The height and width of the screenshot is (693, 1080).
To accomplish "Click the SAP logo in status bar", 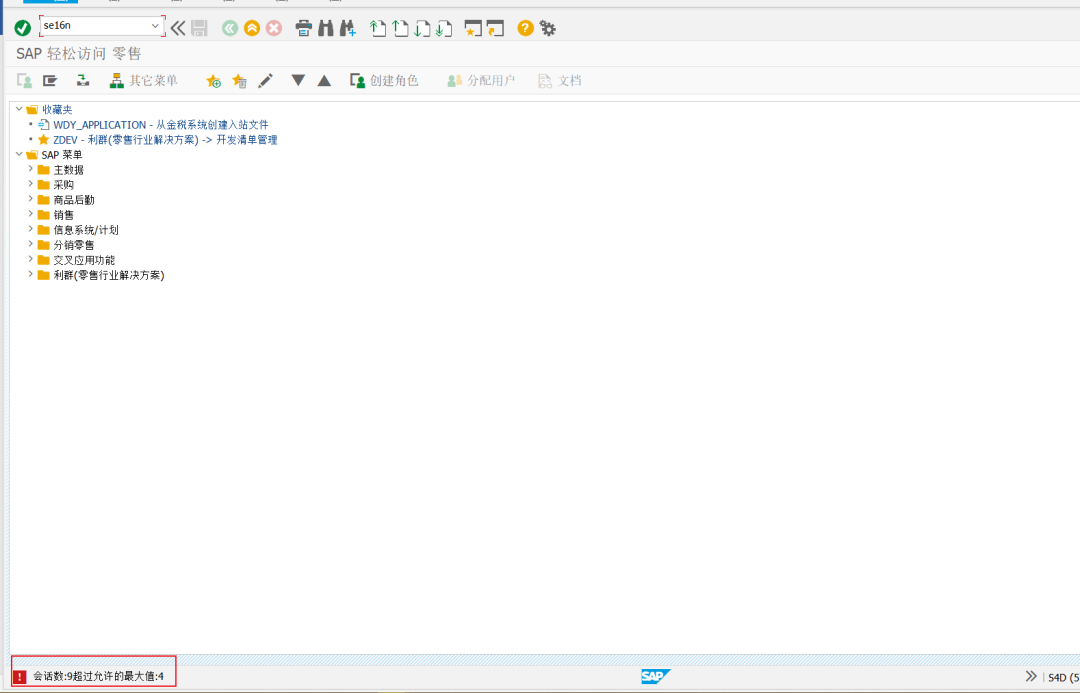I will click(655, 676).
